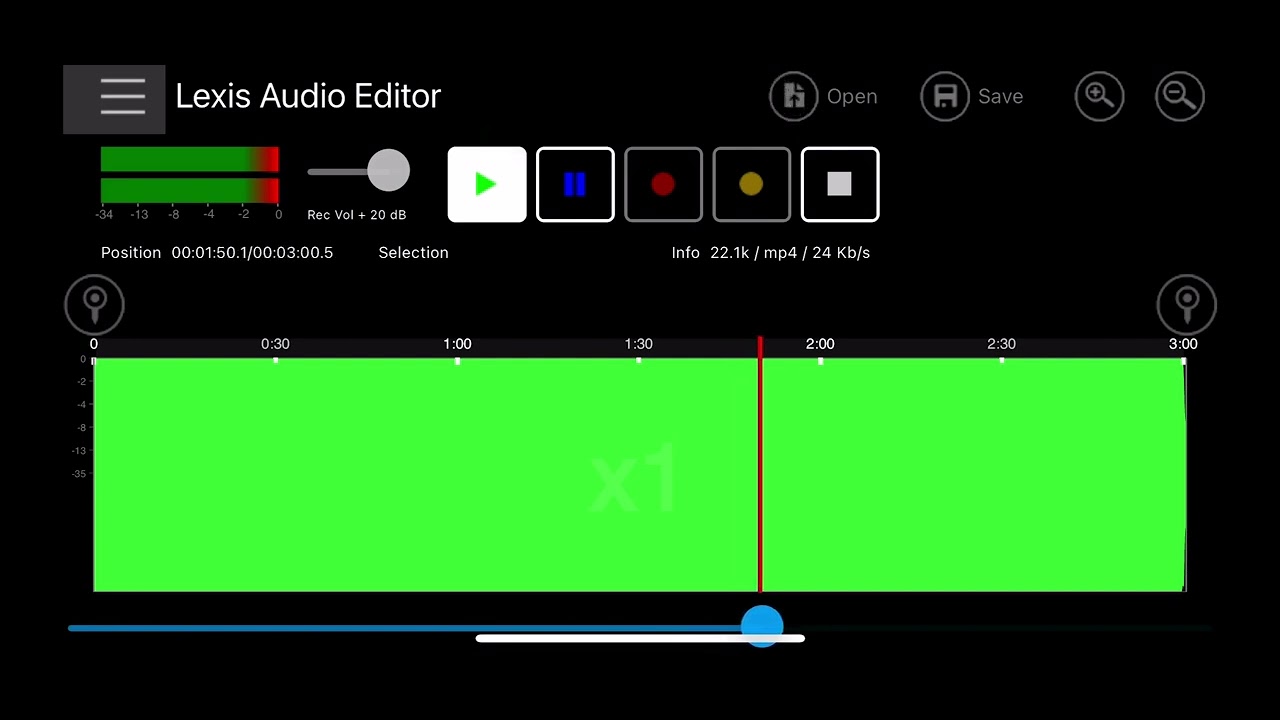This screenshot has height=720, width=1280.
Task: Click the red playhead marker in the waveform
Action: (760, 465)
